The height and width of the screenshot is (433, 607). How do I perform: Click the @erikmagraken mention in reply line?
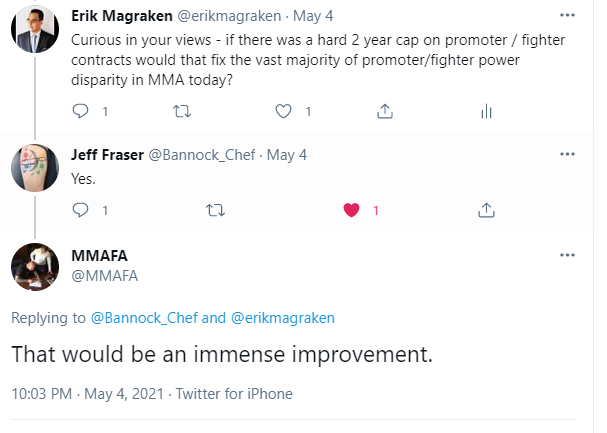(283, 318)
